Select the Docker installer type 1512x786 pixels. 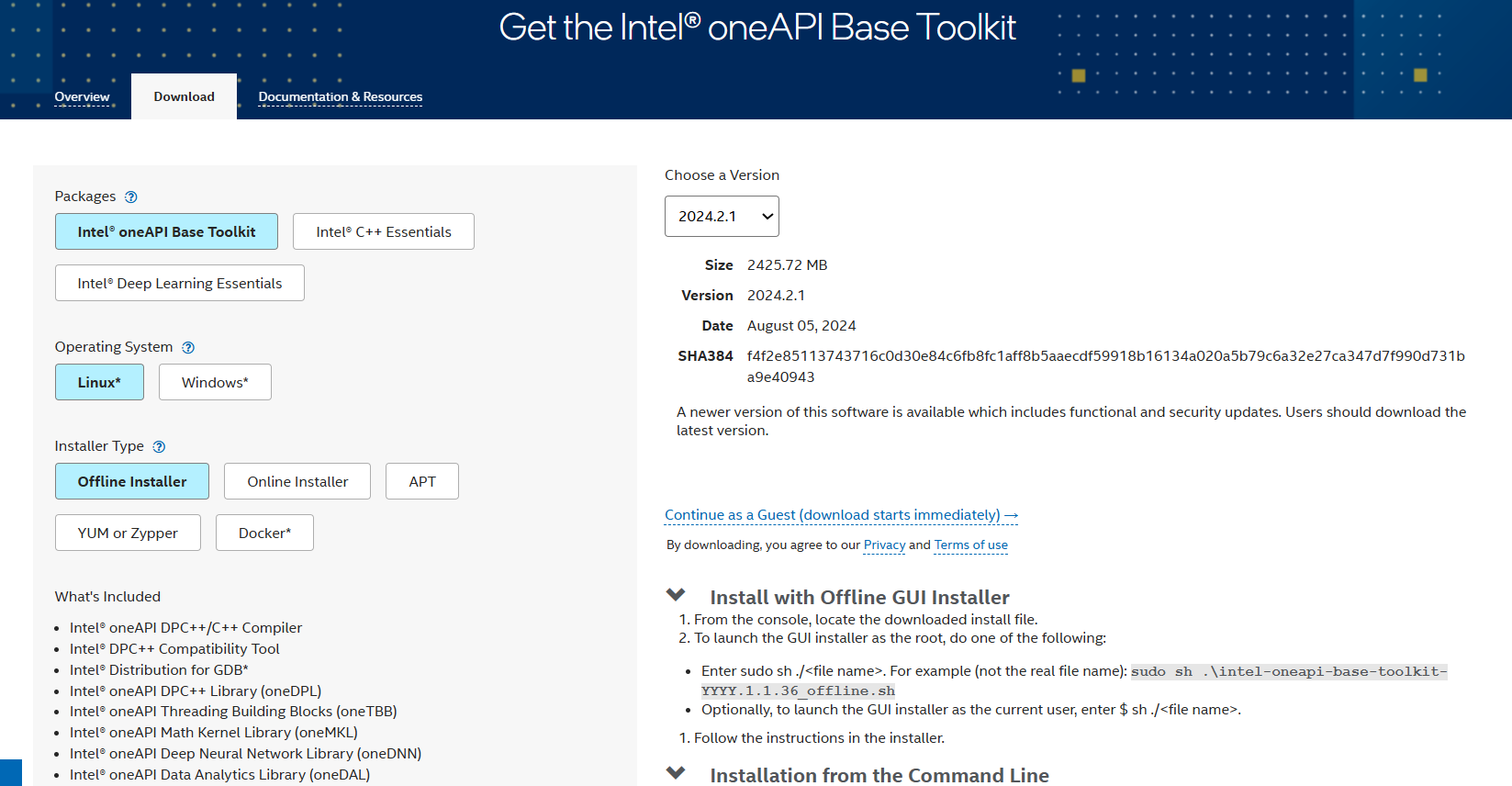coord(264,533)
